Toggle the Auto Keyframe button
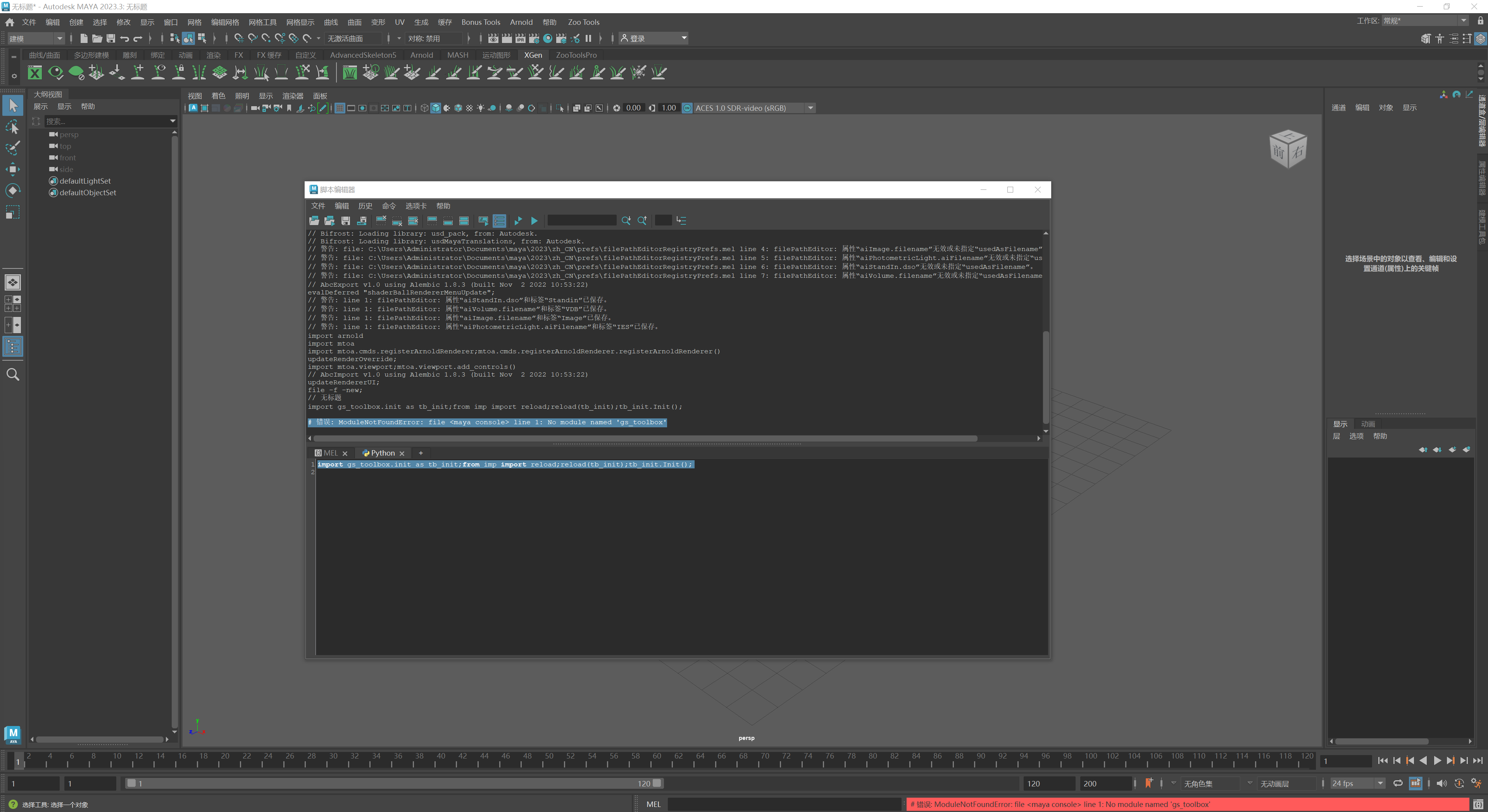This screenshot has height=812, width=1488. [1459, 784]
